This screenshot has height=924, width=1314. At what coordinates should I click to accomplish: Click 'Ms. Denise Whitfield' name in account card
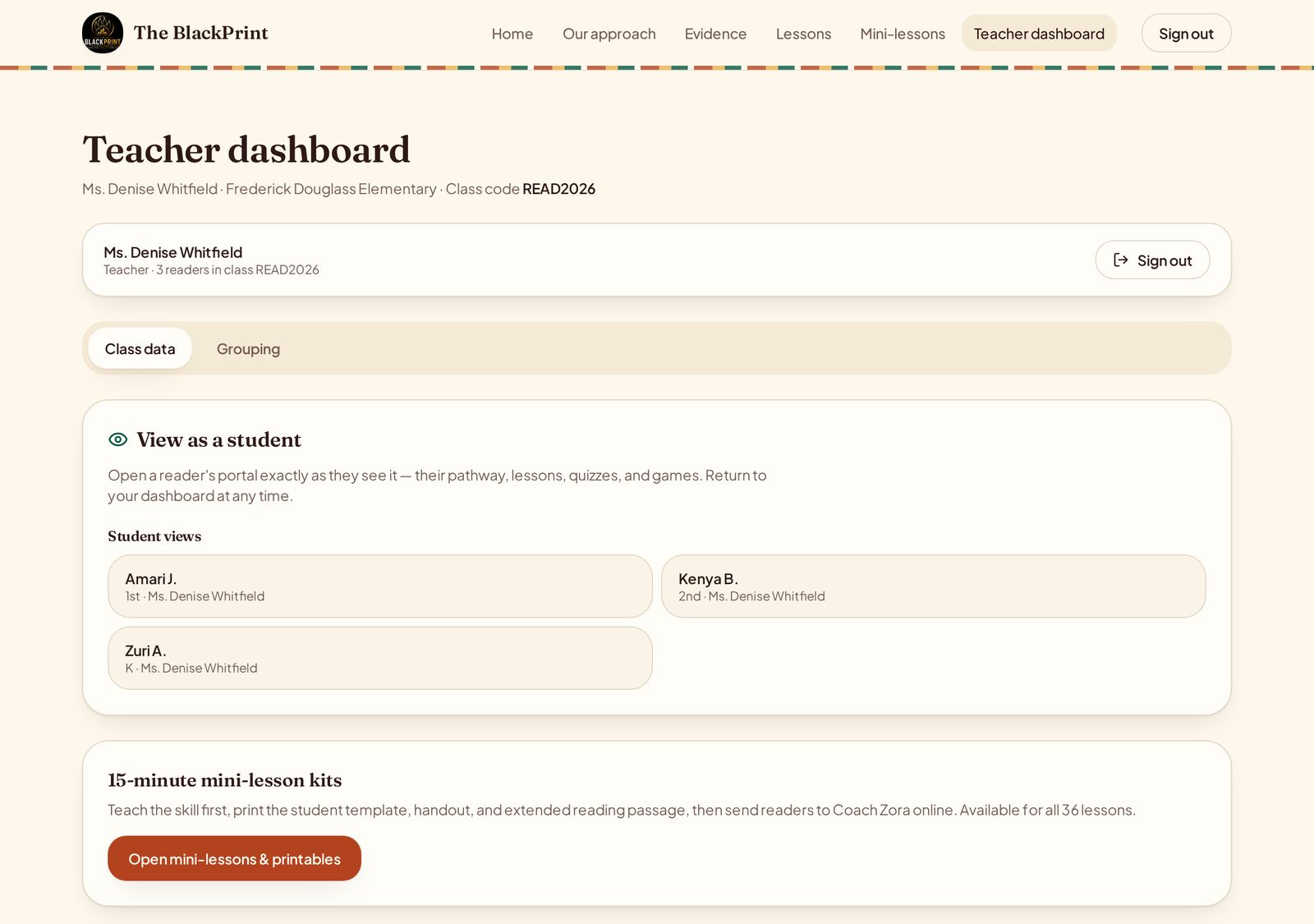173,252
